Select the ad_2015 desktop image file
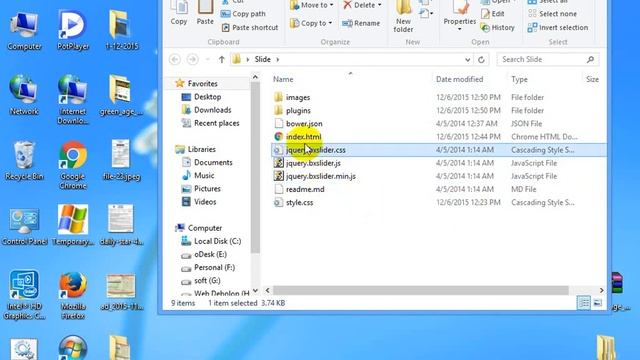 pyautogui.click(x=121, y=291)
